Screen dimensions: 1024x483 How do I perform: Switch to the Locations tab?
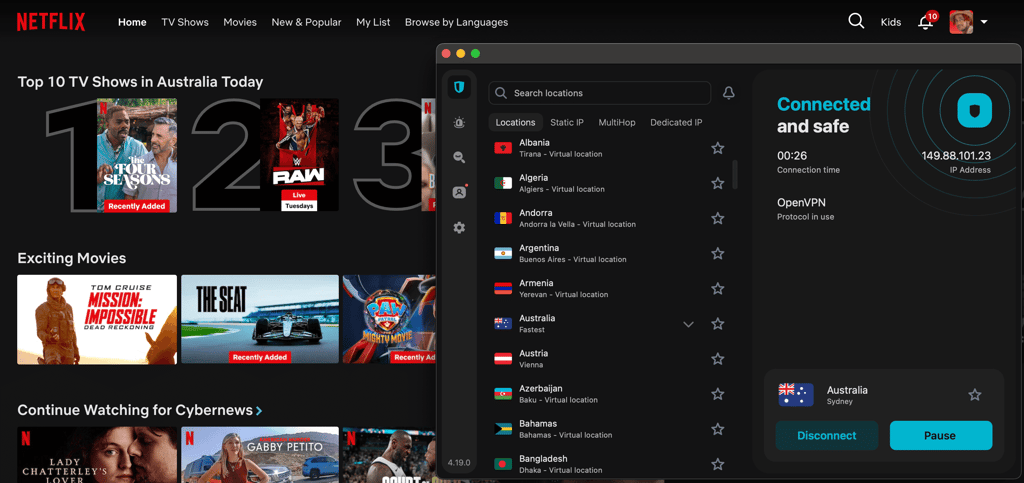click(515, 123)
